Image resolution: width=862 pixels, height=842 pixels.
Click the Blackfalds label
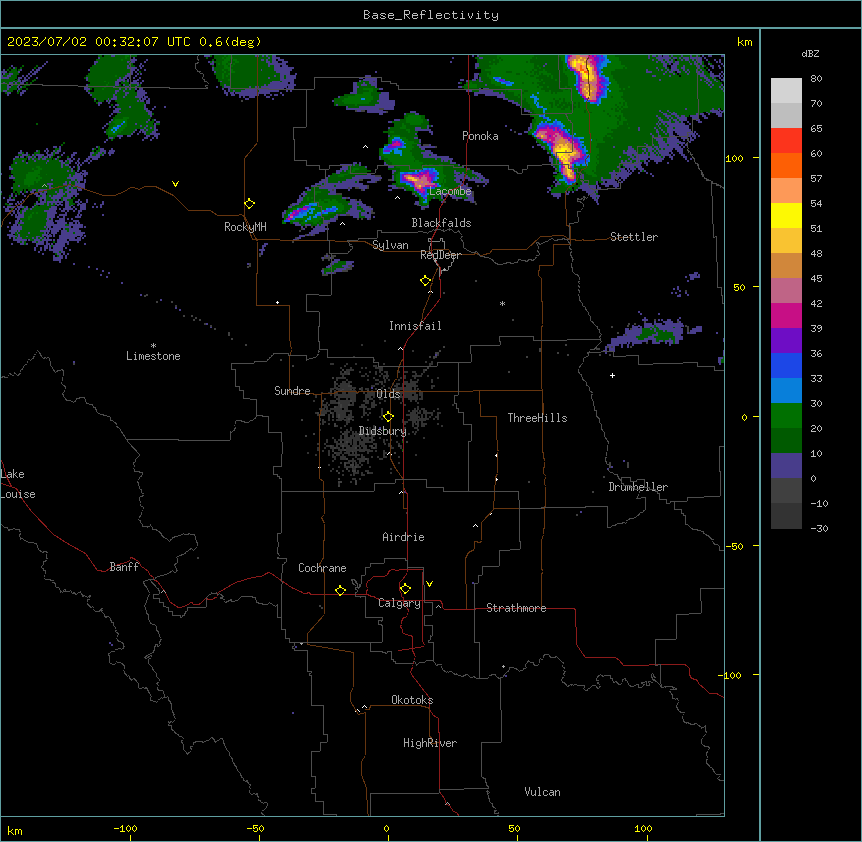(x=441, y=223)
